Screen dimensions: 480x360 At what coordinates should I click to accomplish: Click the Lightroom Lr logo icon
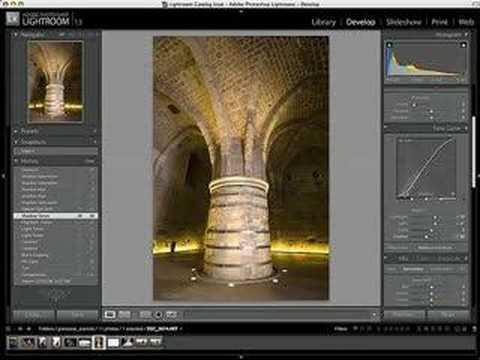13,19
